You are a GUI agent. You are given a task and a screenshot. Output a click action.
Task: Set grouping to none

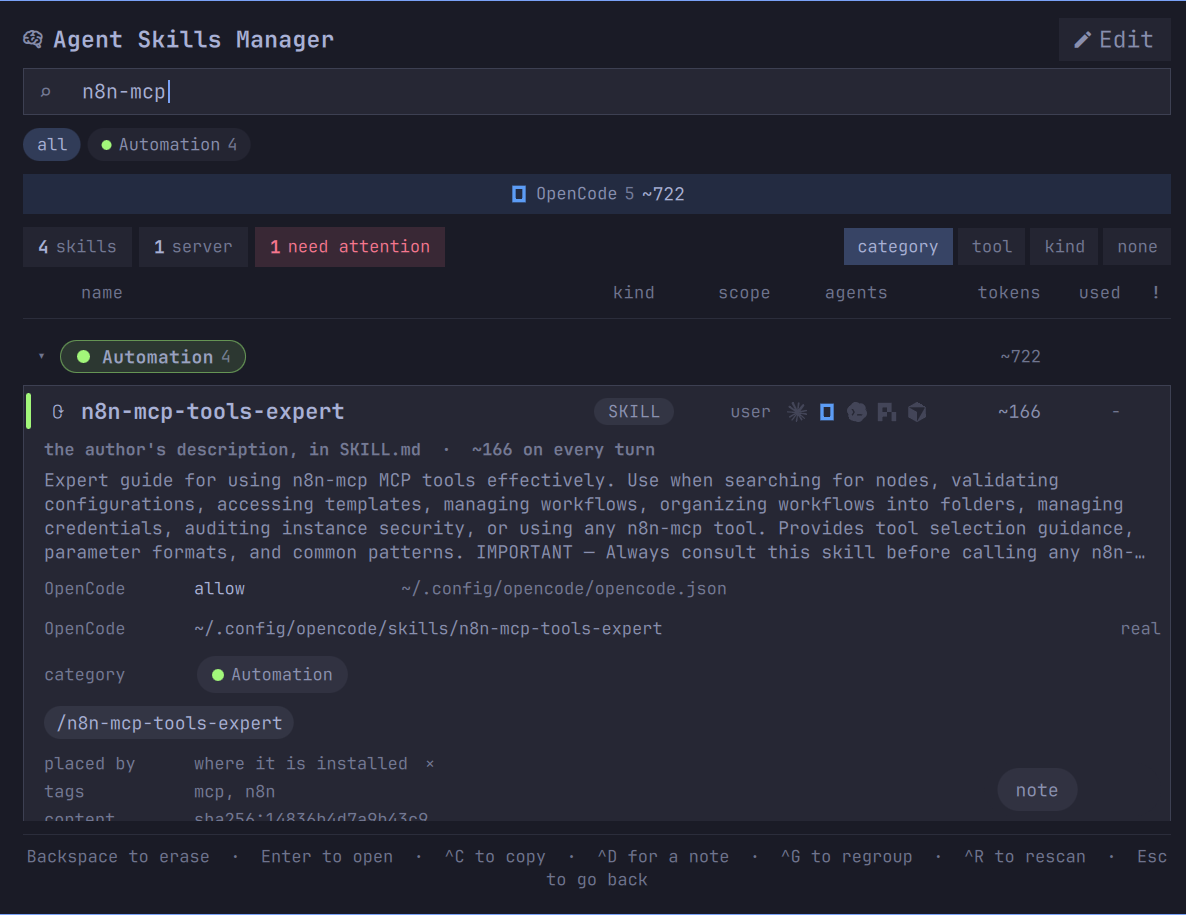click(x=1137, y=247)
